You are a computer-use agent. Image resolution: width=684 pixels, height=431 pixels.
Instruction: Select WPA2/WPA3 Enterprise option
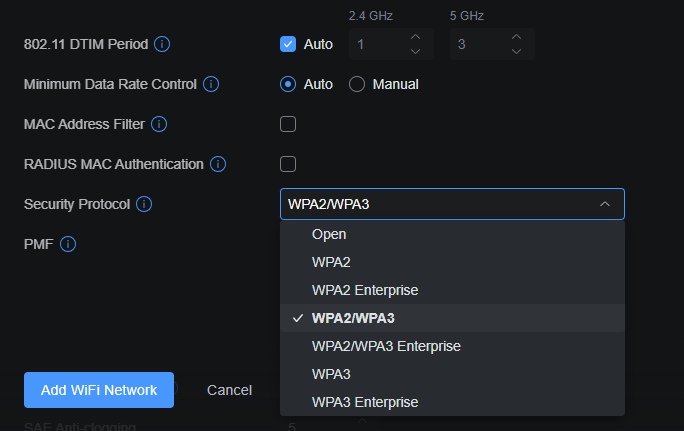point(386,346)
